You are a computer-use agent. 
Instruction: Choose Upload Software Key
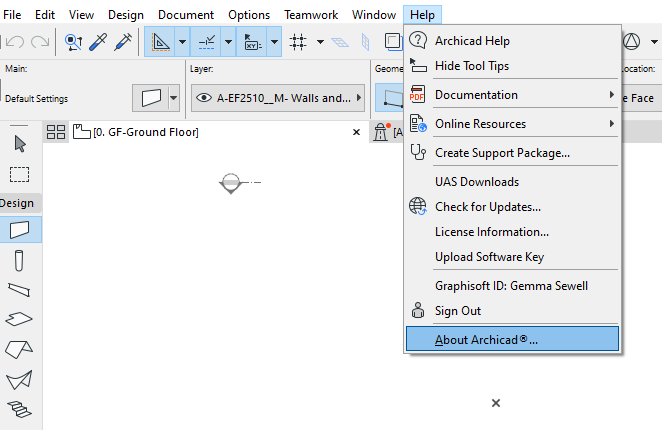[513, 257]
